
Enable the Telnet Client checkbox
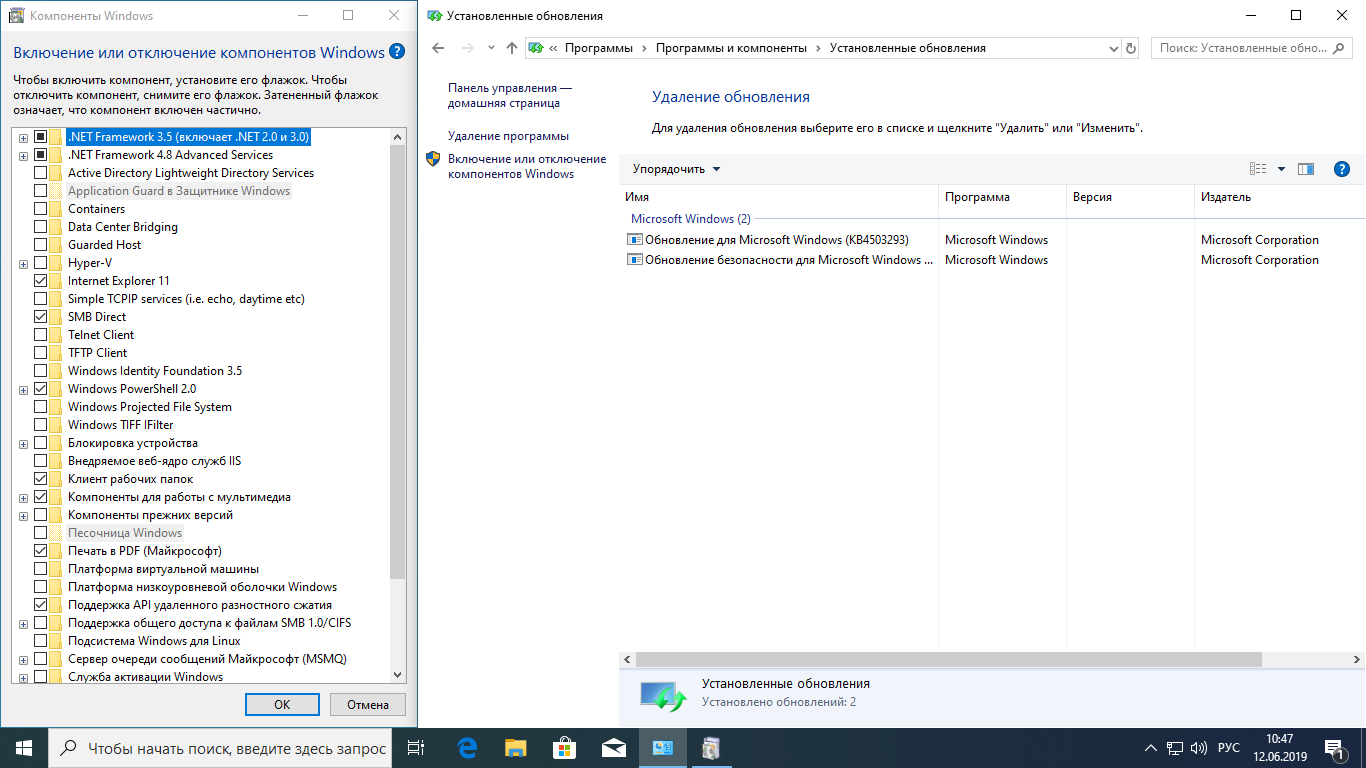(x=40, y=335)
